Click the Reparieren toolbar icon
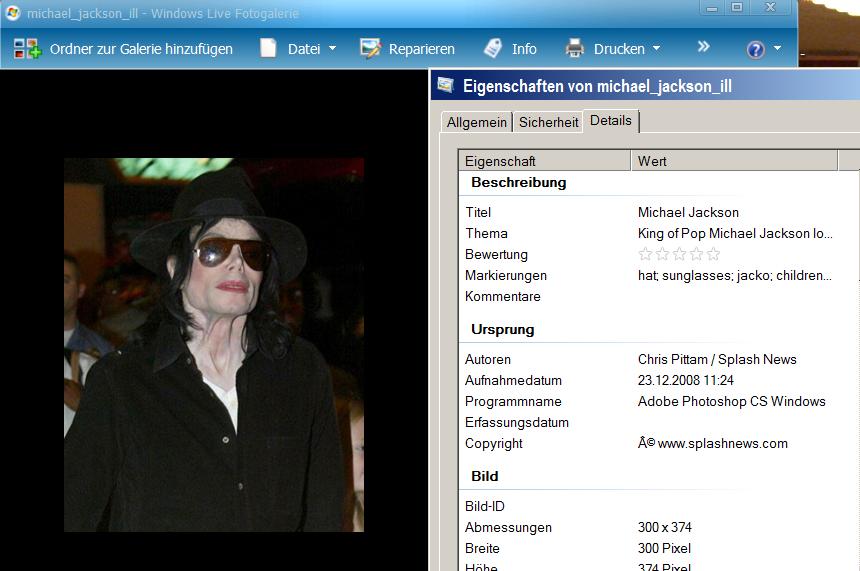Image resolution: width=860 pixels, height=571 pixels. [x=371, y=48]
